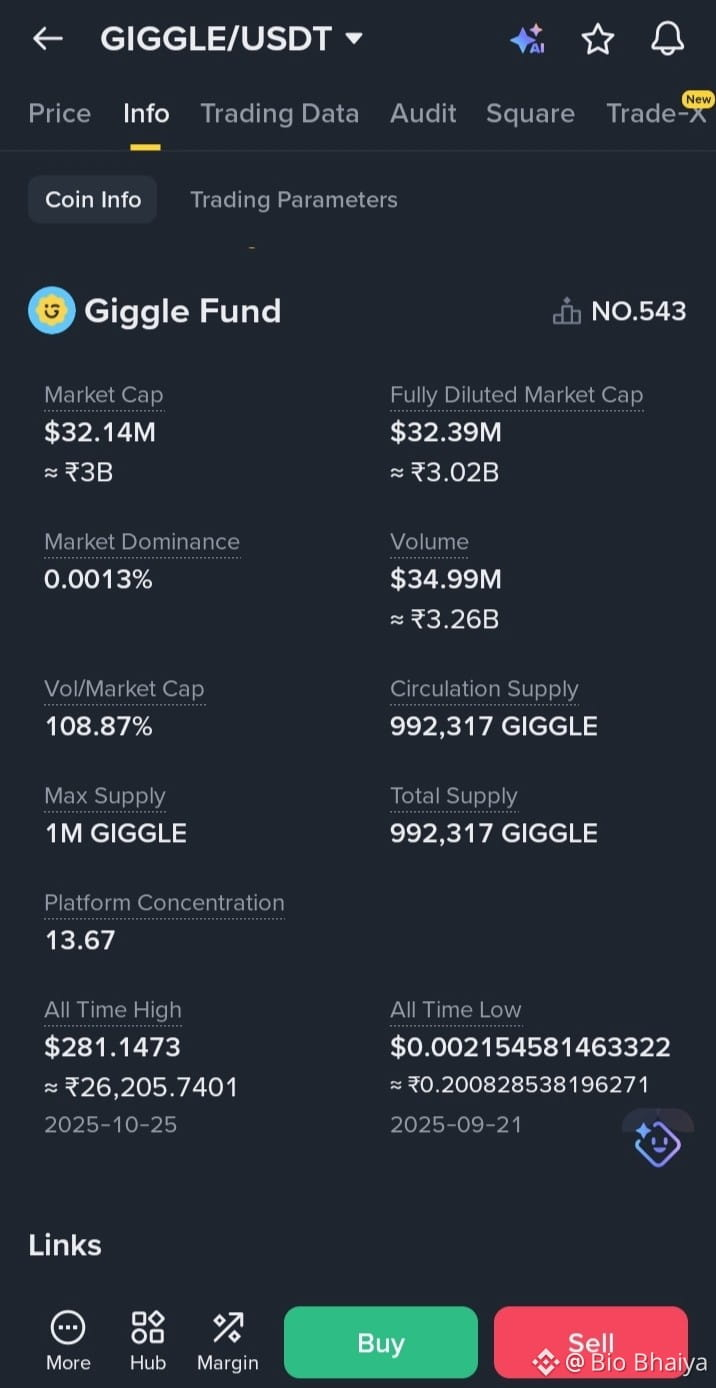Select the Trading Parameters sub-tab
The width and height of the screenshot is (716, 1388).
(x=294, y=200)
